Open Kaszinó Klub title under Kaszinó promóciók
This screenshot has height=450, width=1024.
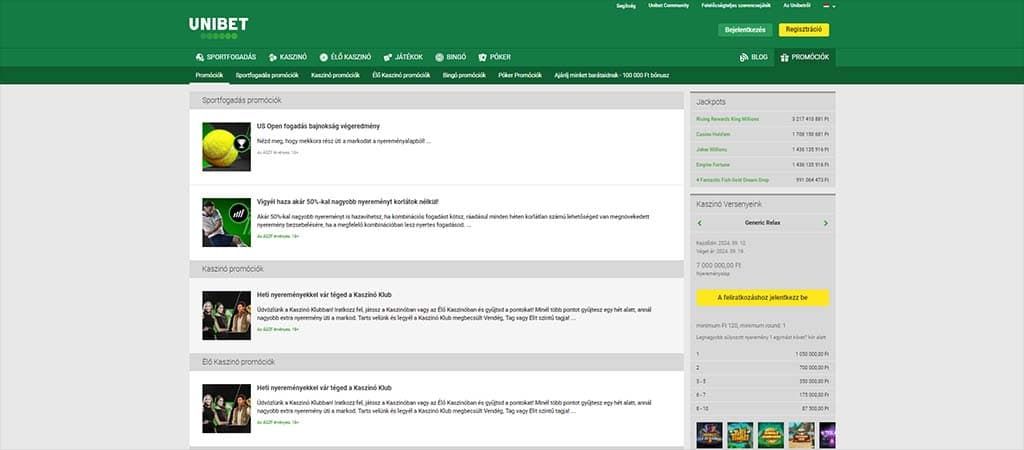point(324,295)
